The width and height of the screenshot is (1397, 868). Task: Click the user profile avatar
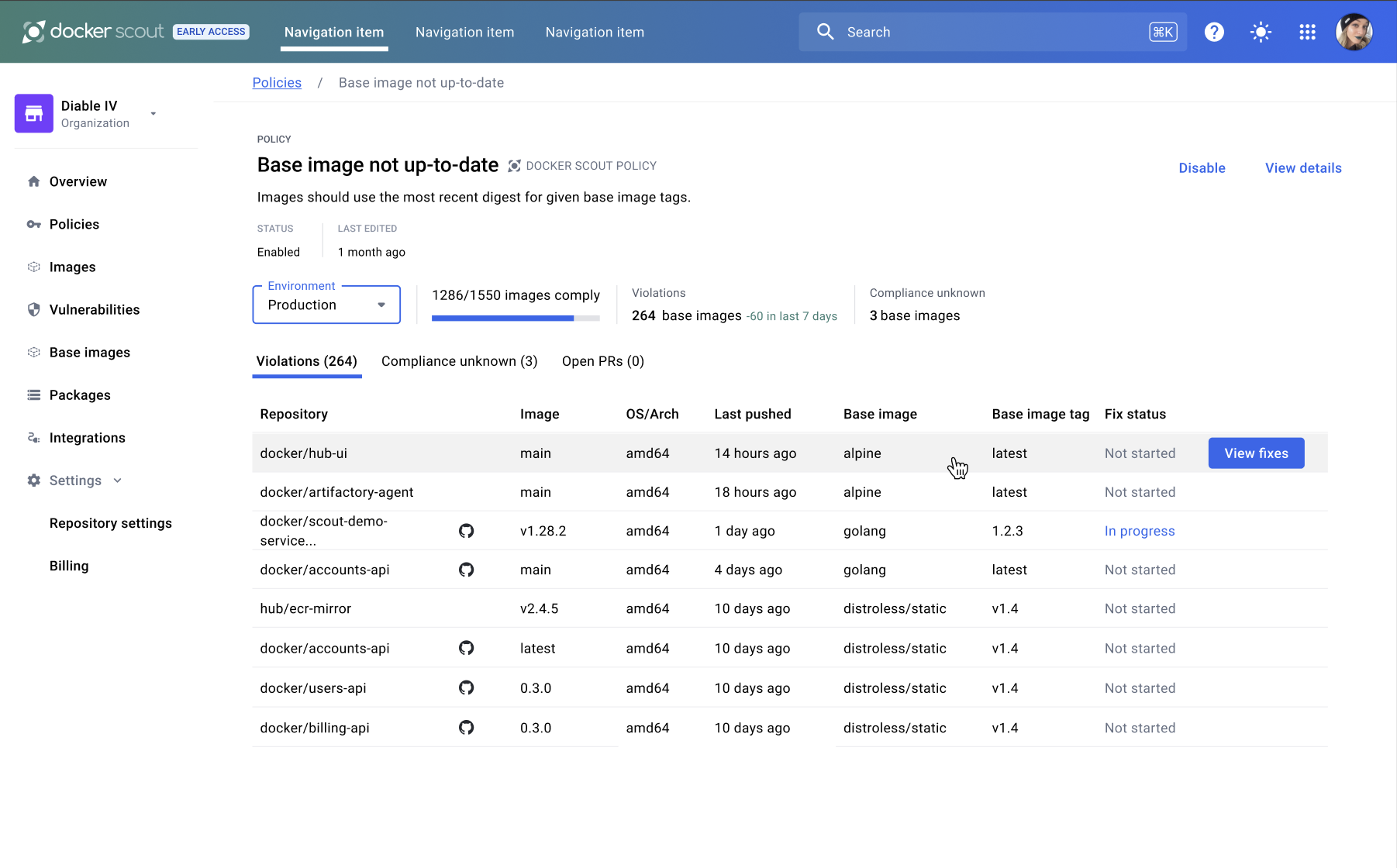click(1354, 32)
